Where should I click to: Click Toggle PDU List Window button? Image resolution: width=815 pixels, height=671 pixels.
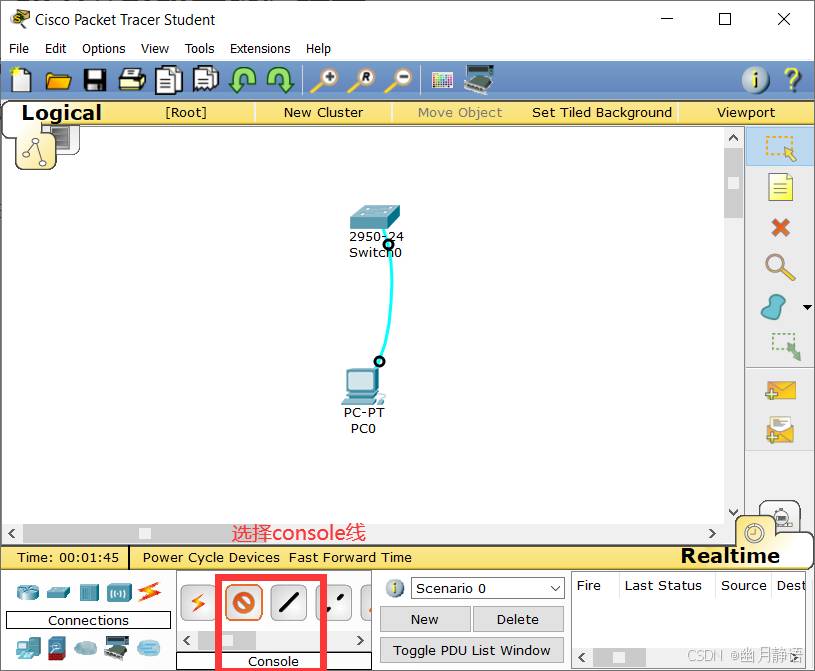click(472, 650)
